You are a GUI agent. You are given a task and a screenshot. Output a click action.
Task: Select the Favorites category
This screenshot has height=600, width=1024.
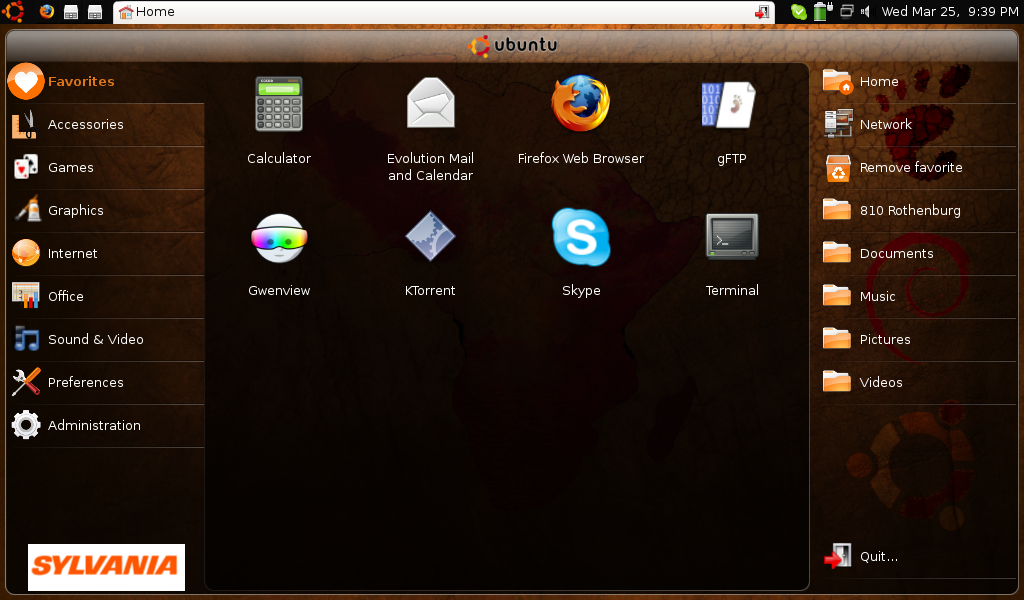(x=106, y=82)
